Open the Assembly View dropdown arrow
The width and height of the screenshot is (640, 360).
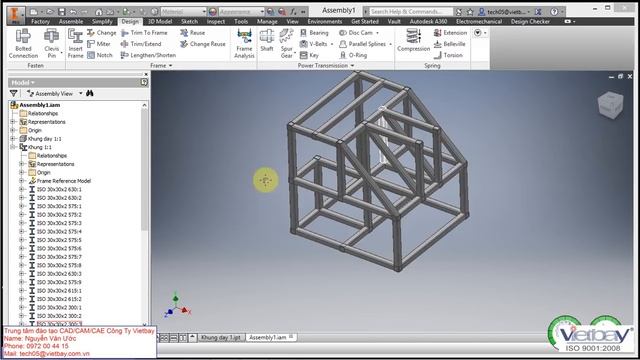click(x=80, y=93)
